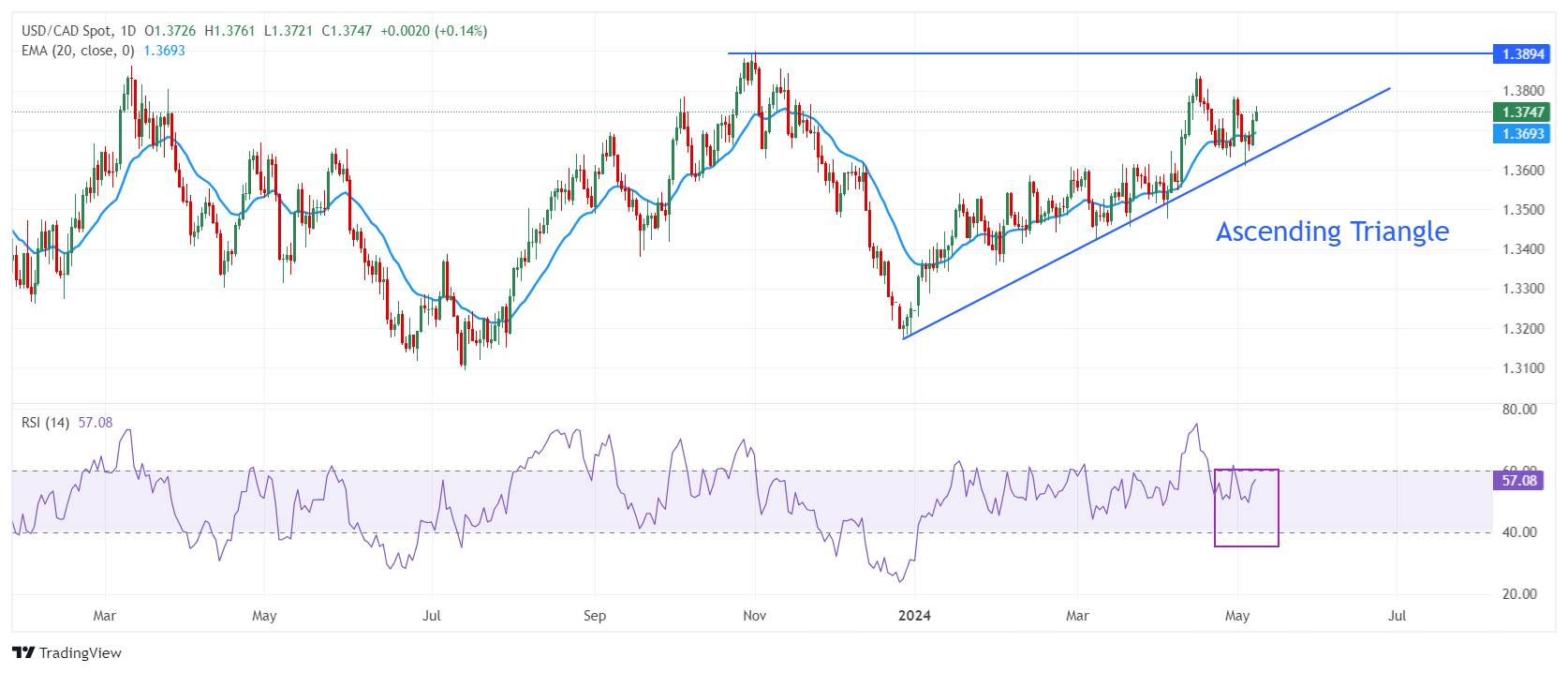Click the TradingView logo icon

(23, 653)
